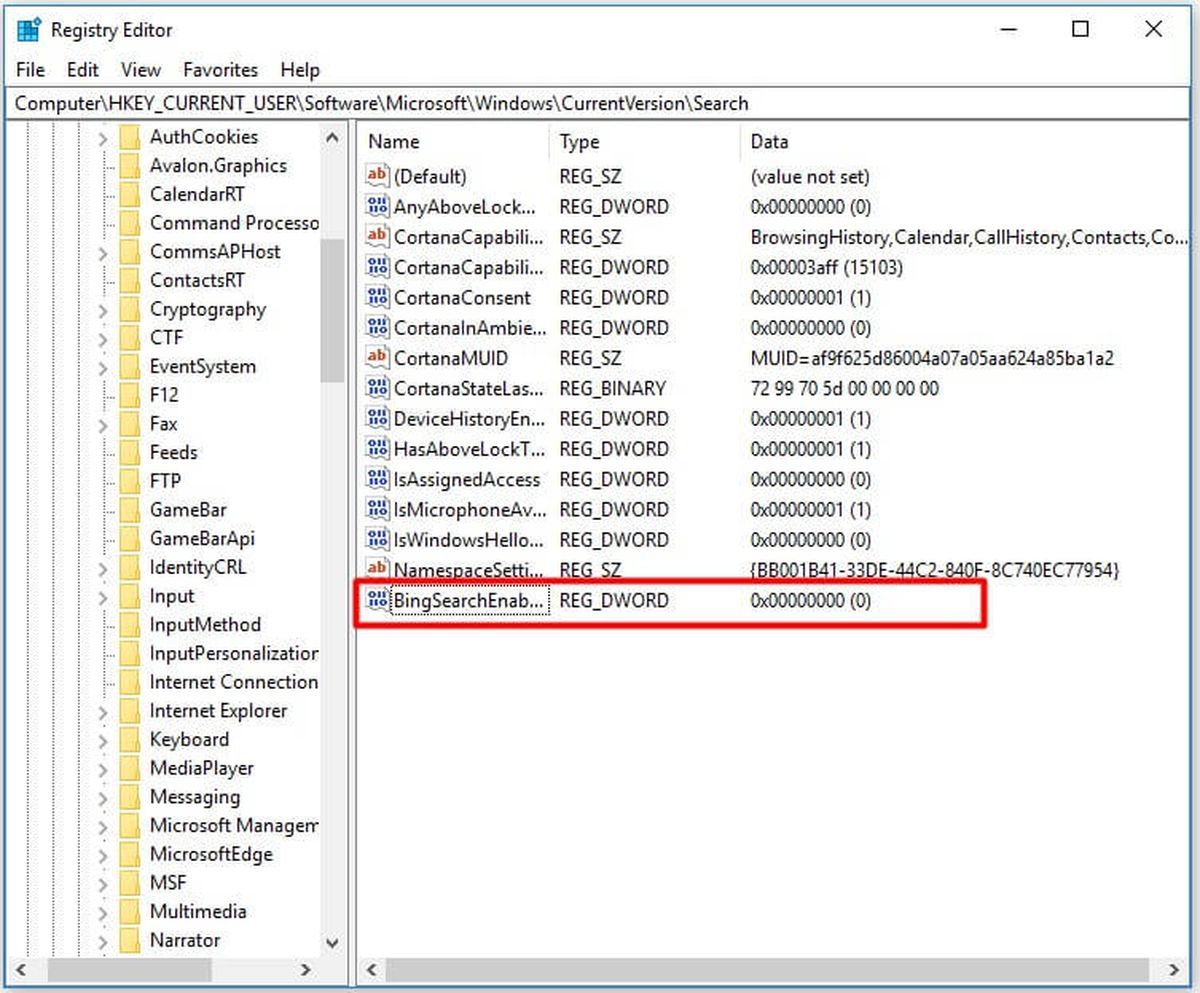This screenshot has width=1200, height=993.
Task: Open the View menu
Action: [x=141, y=70]
